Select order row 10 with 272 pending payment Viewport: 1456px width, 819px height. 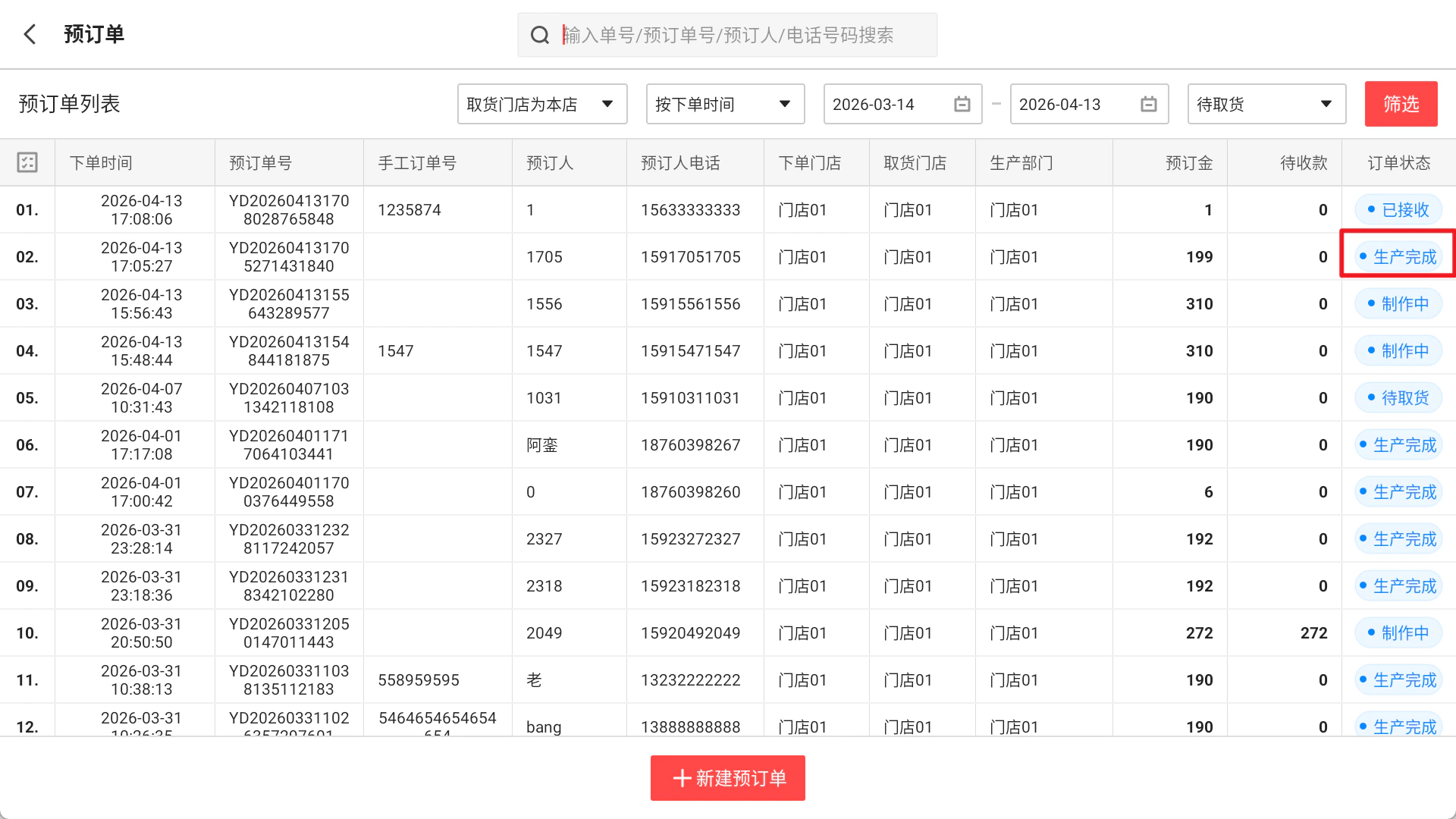coord(728,633)
